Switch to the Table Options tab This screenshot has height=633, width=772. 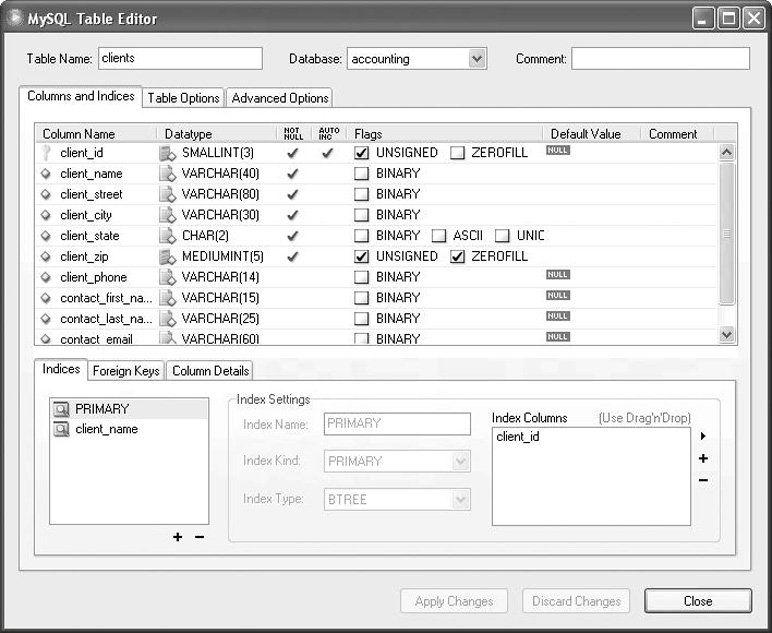pos(184,98)
